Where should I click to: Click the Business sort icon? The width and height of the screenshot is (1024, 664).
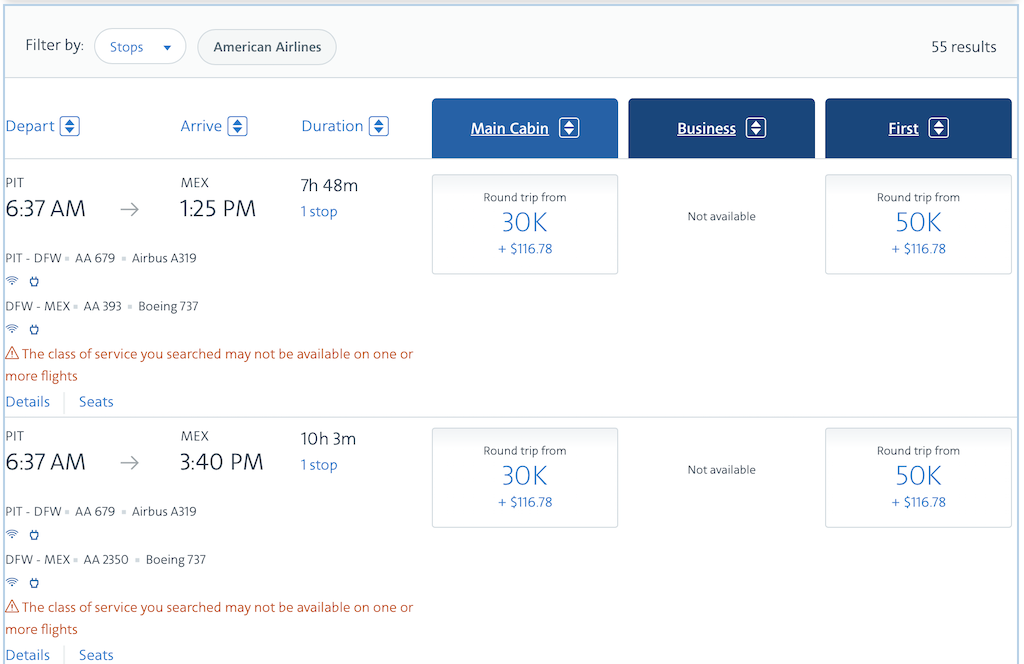point(756,128)
